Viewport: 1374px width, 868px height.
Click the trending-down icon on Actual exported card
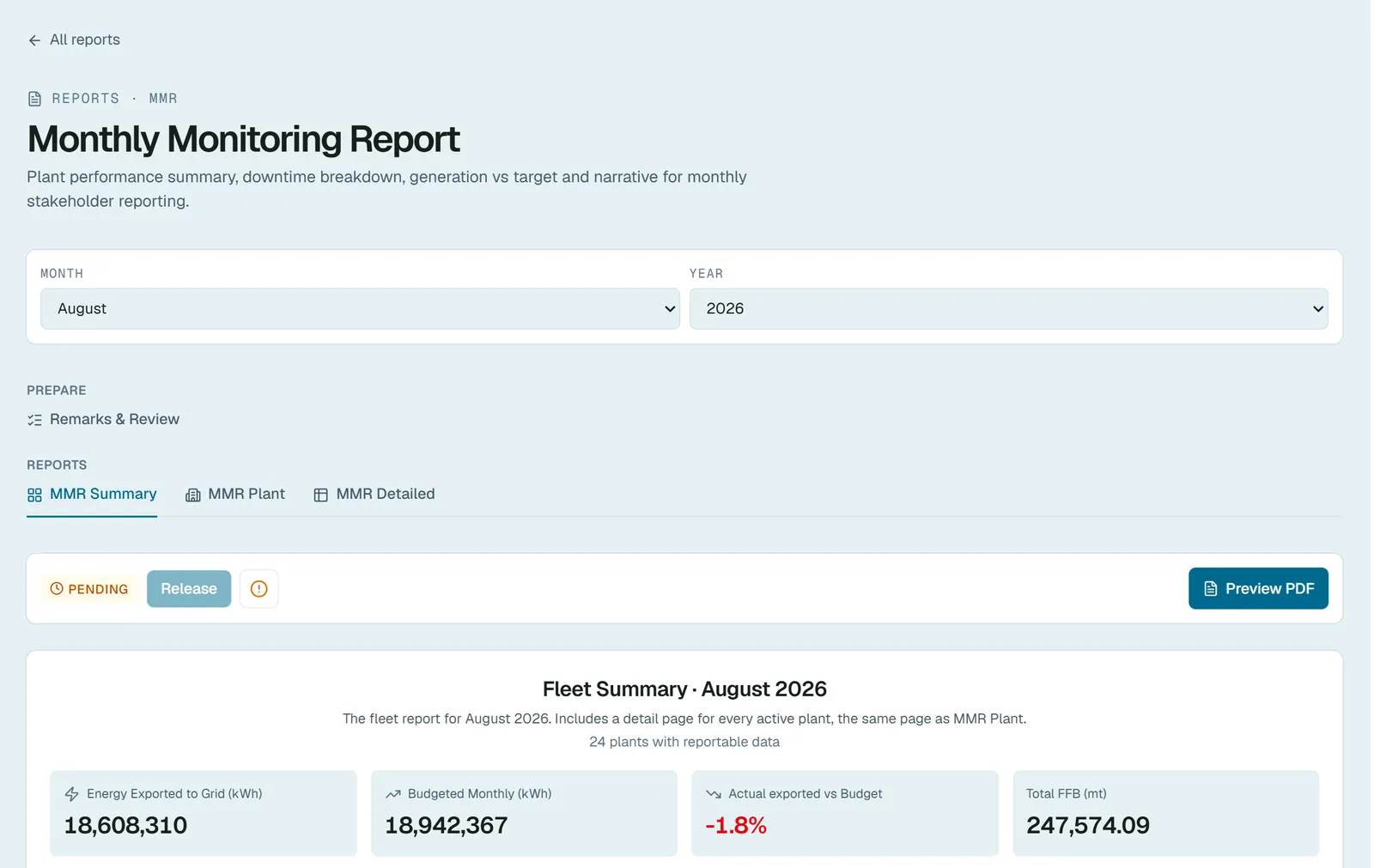pos(714,794)
